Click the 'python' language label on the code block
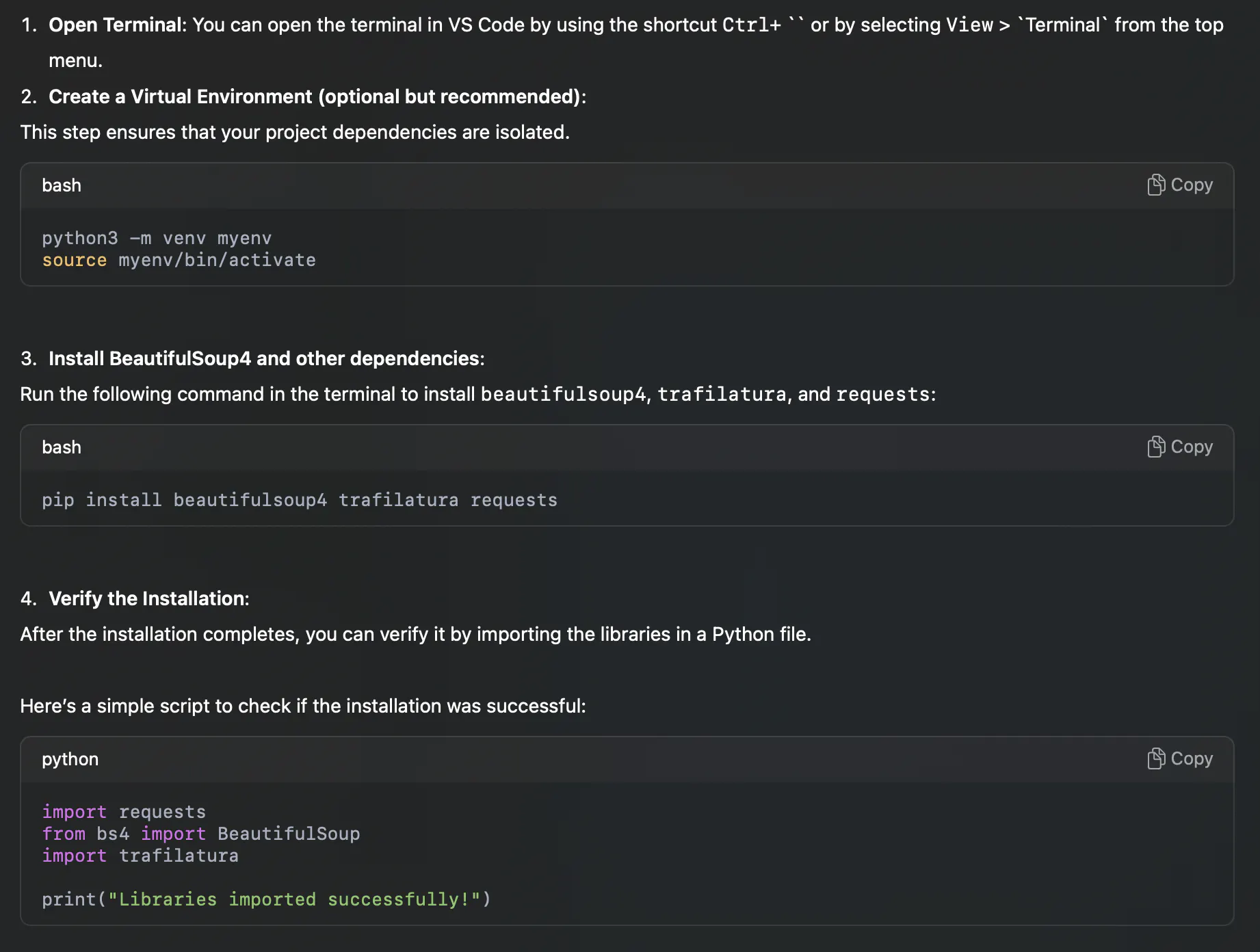Screen dimensions: 1260x952 tap(70, 759)
